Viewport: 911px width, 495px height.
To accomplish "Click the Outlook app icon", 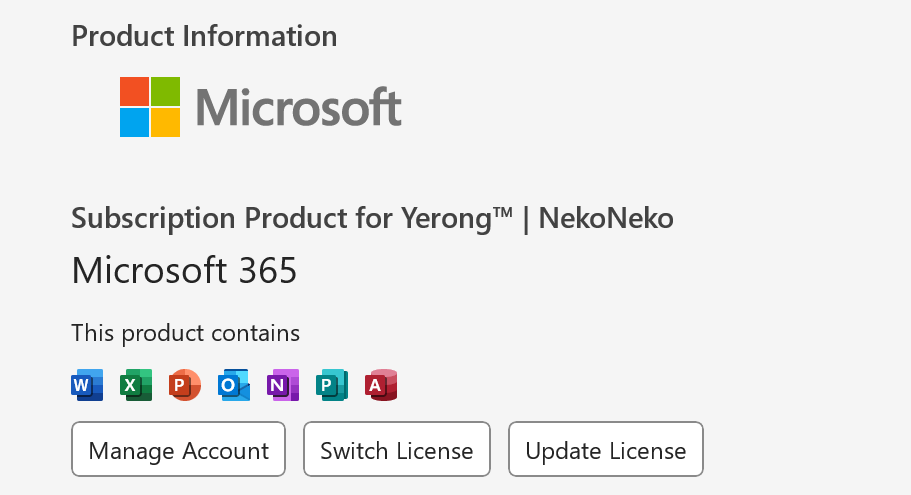I will pos(234,385).
